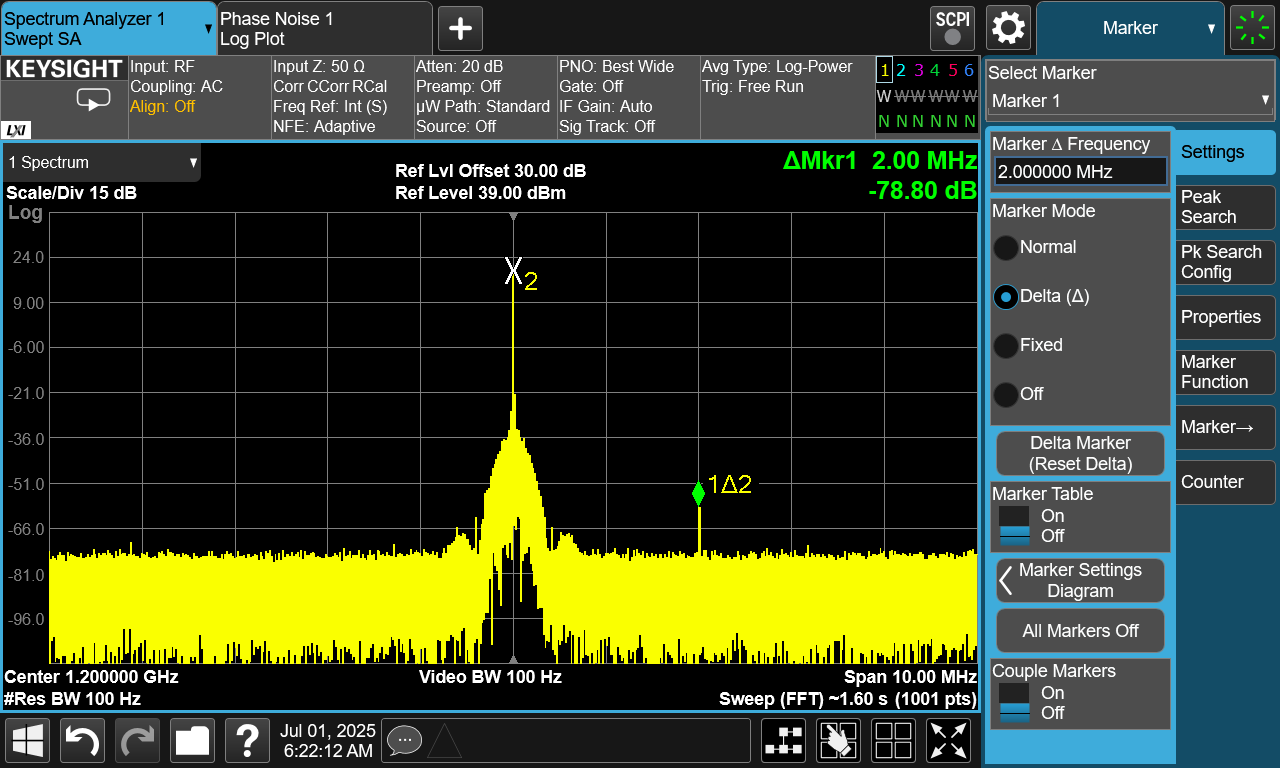The width and height of the screenshot is (1280, 768).
Task: Select trace number 2 indicator
Action: coord(901,70)
